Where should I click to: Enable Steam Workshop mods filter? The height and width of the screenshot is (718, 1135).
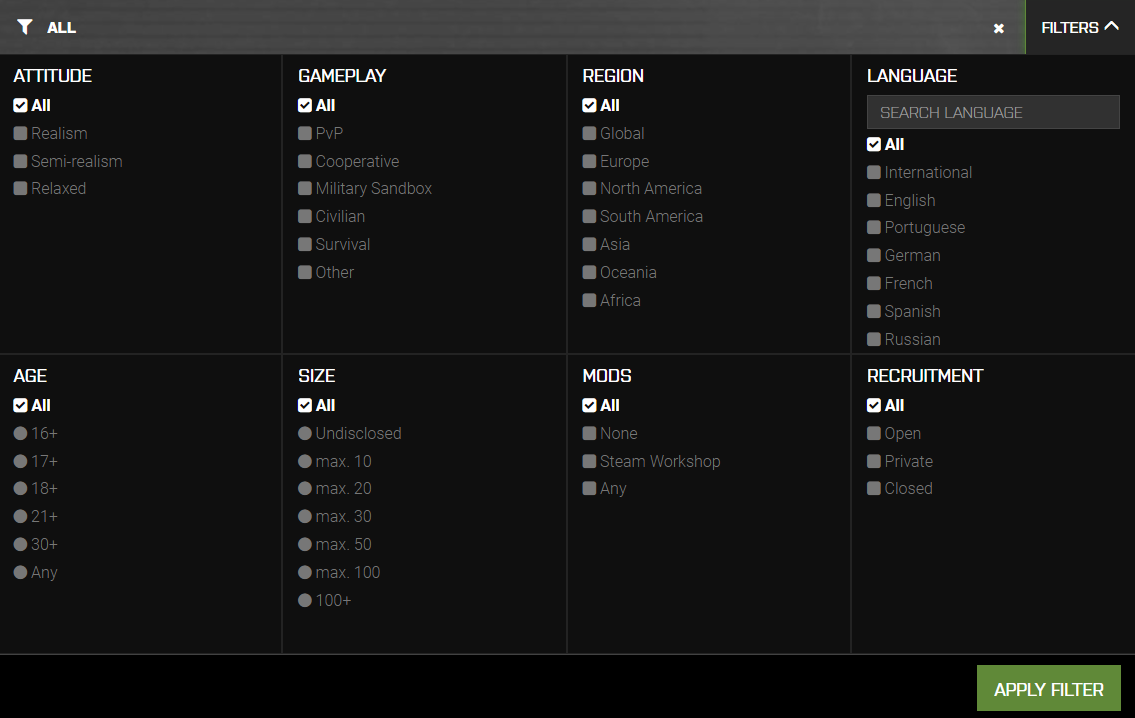[590, 461]
